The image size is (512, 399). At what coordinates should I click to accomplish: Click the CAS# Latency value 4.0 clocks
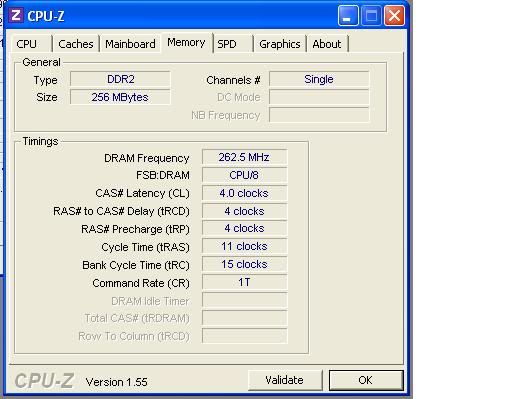(x=244, y=193)
